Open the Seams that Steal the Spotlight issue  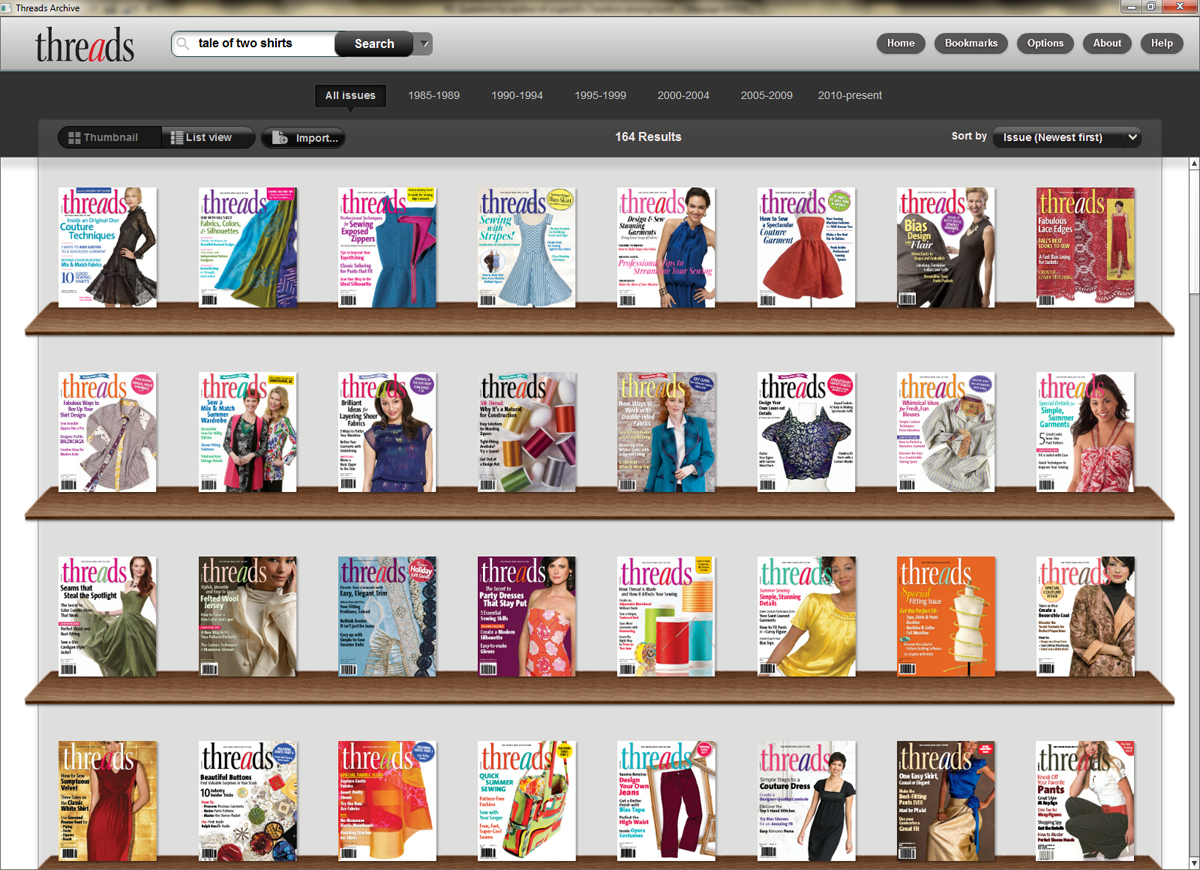click(x=108, y=617)
